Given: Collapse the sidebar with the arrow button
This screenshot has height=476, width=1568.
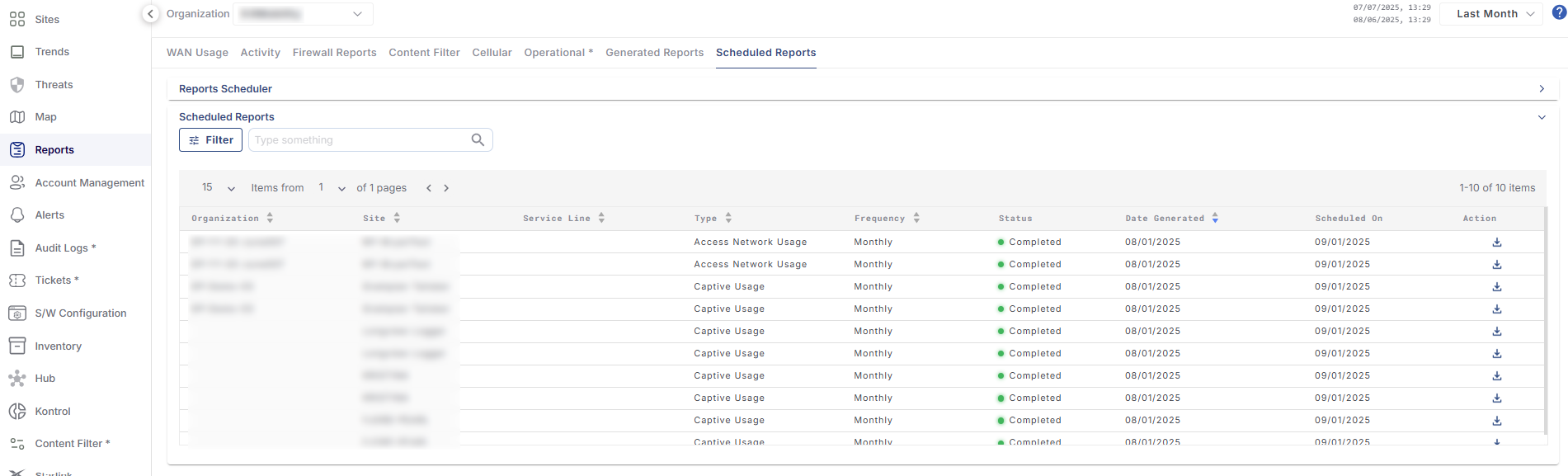Looking at the screenshot, I should [150, 14].
